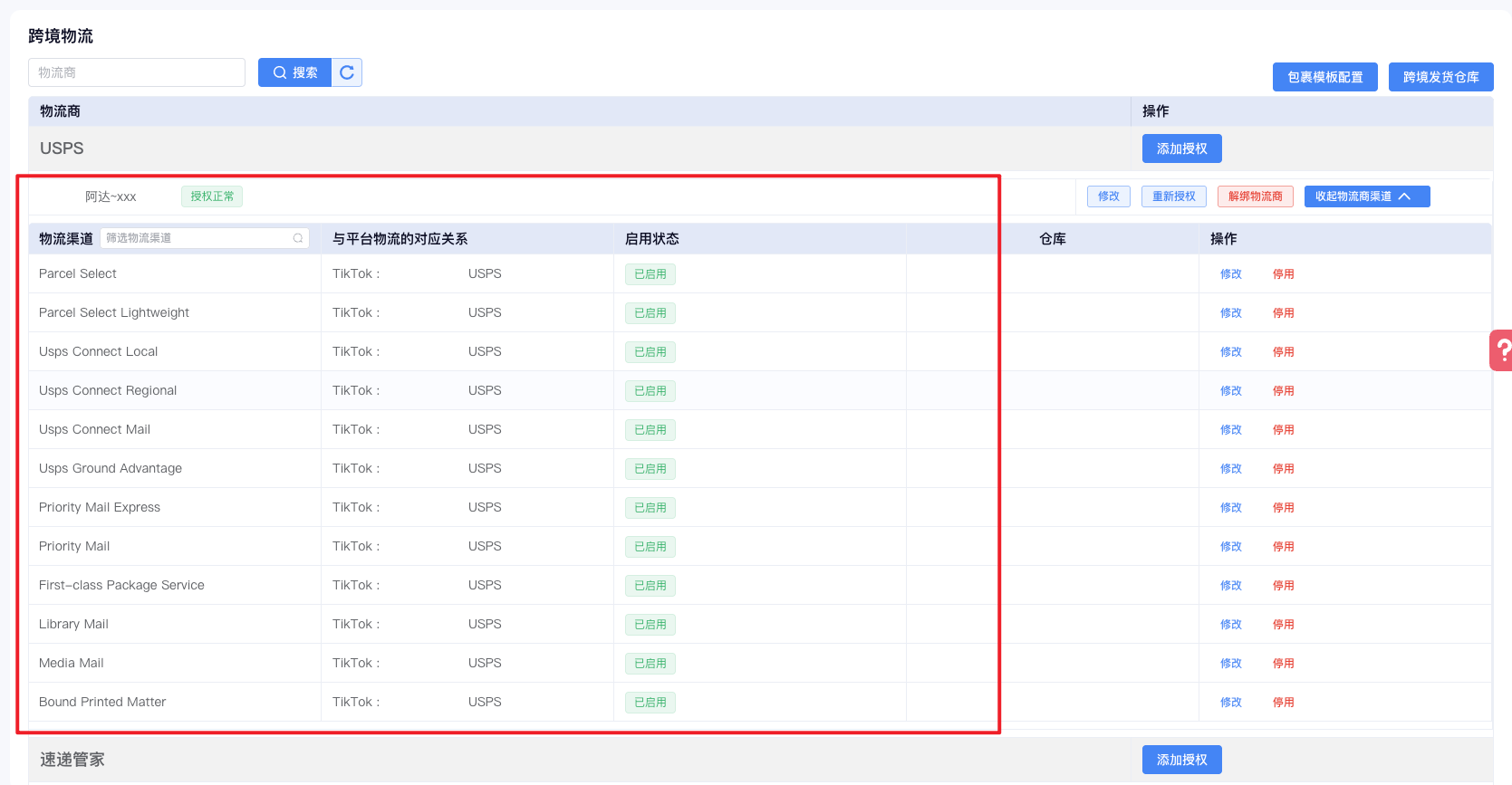This screenshot has height=785, width=1512.
Task: Focus the 筛选物流渠道 filter input
Action: (x=197, y=238)
